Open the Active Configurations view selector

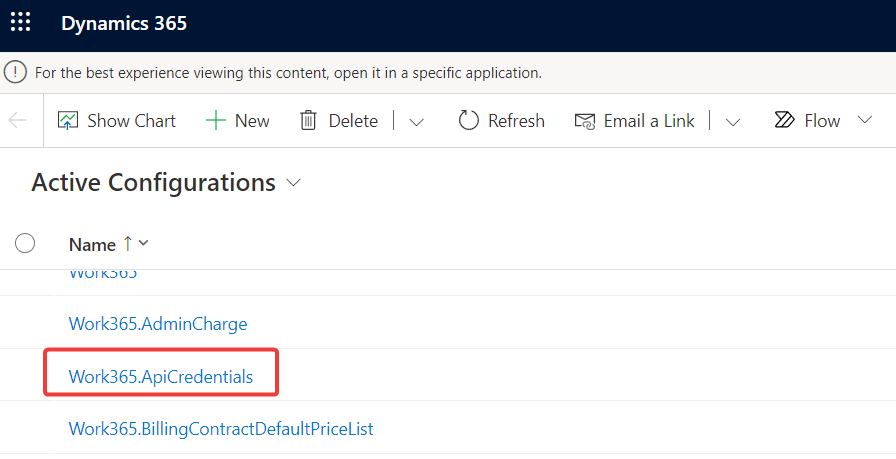click(x=293, y=183)
